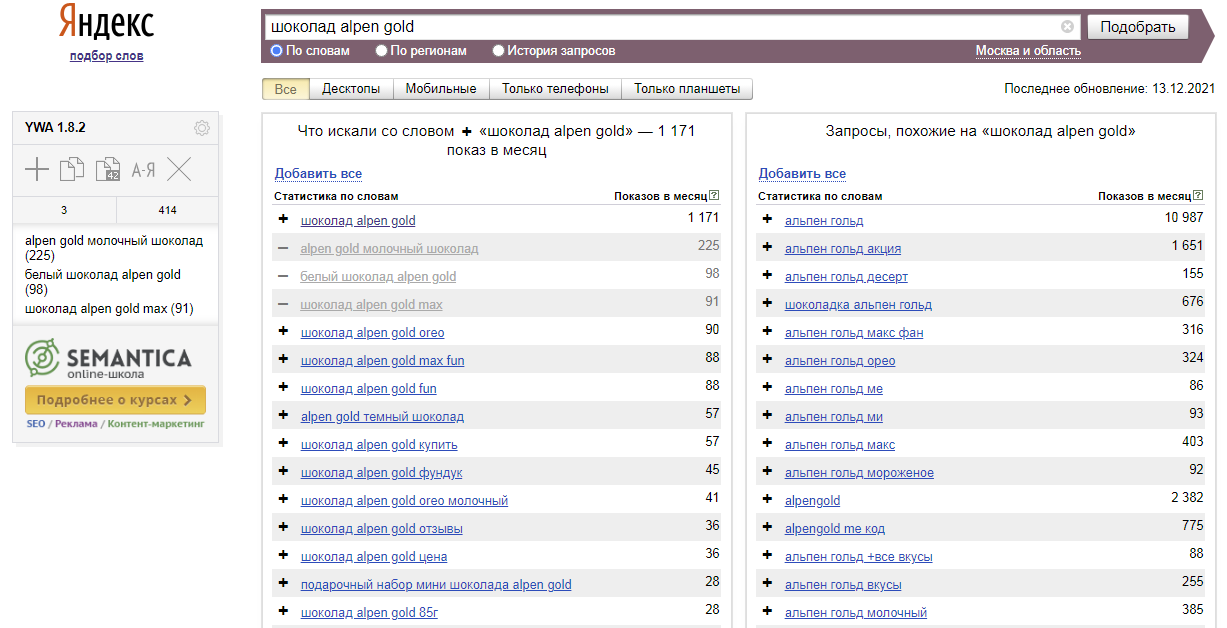
Task: Click 'Добавить все' in left column
Action: 318,174
